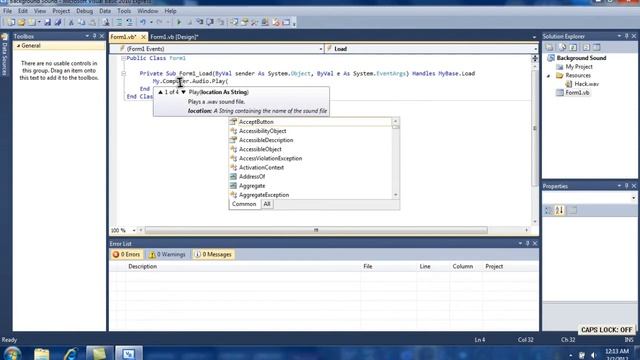Click the Properties Window toolbar icon
The image size is (640, 360).
244,22
